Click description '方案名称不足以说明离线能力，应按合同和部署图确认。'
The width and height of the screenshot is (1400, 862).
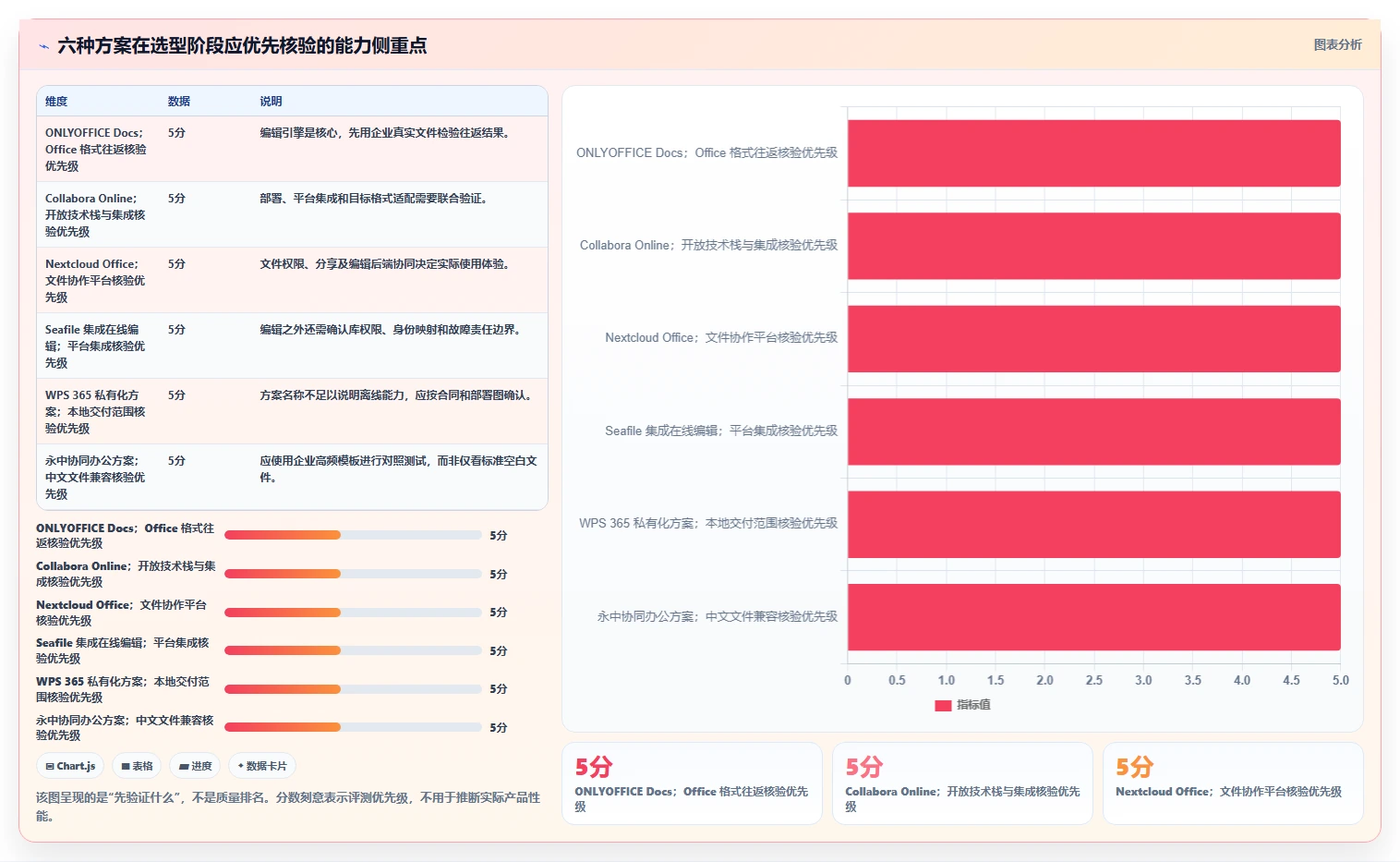click(398, 395)
